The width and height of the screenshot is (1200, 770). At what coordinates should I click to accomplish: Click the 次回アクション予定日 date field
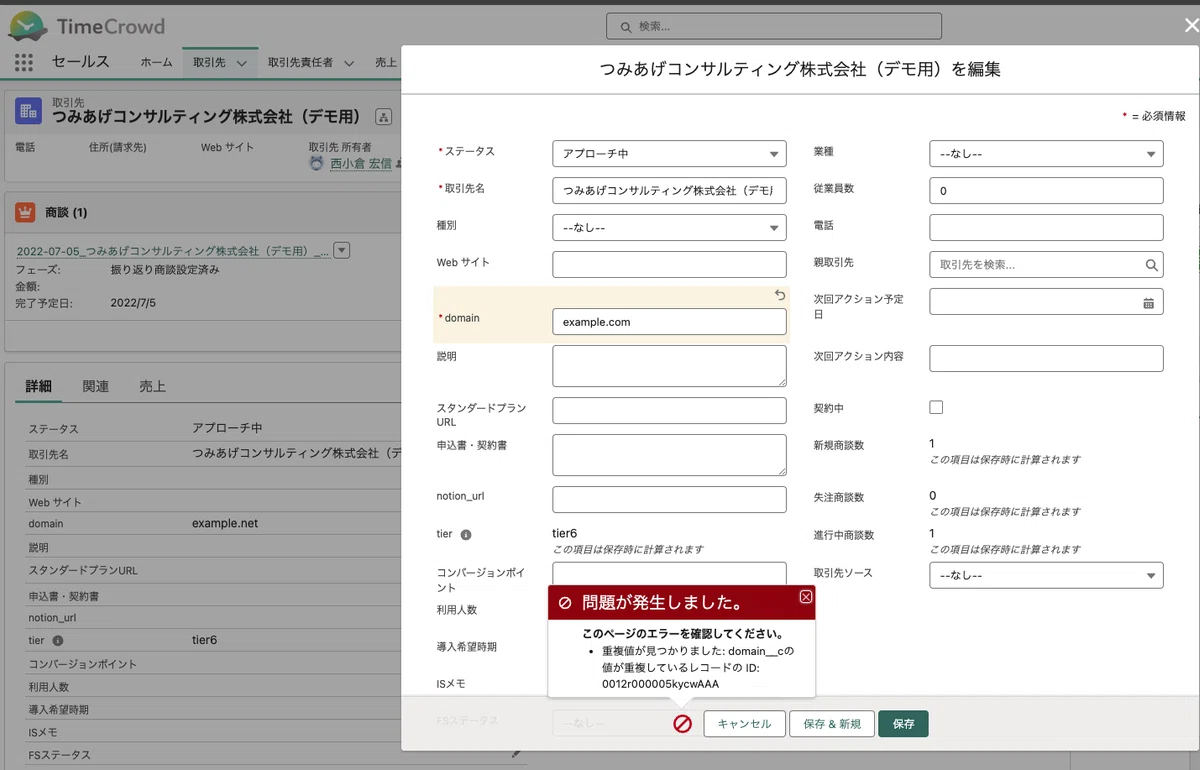pos(1046,301)
